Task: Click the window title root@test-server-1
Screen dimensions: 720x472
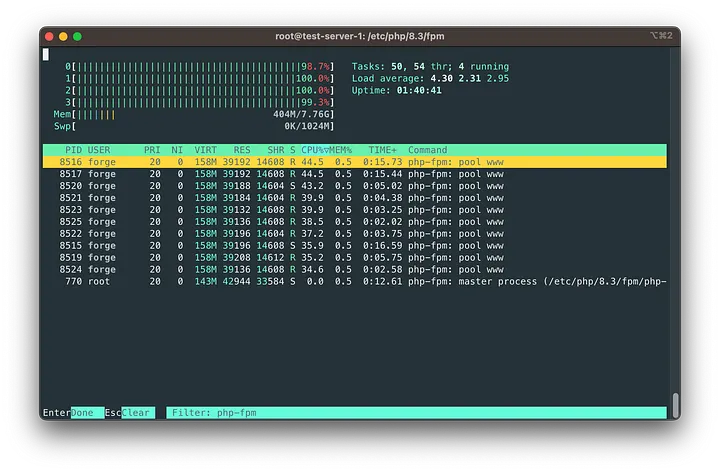Action: tap(360, 36)
